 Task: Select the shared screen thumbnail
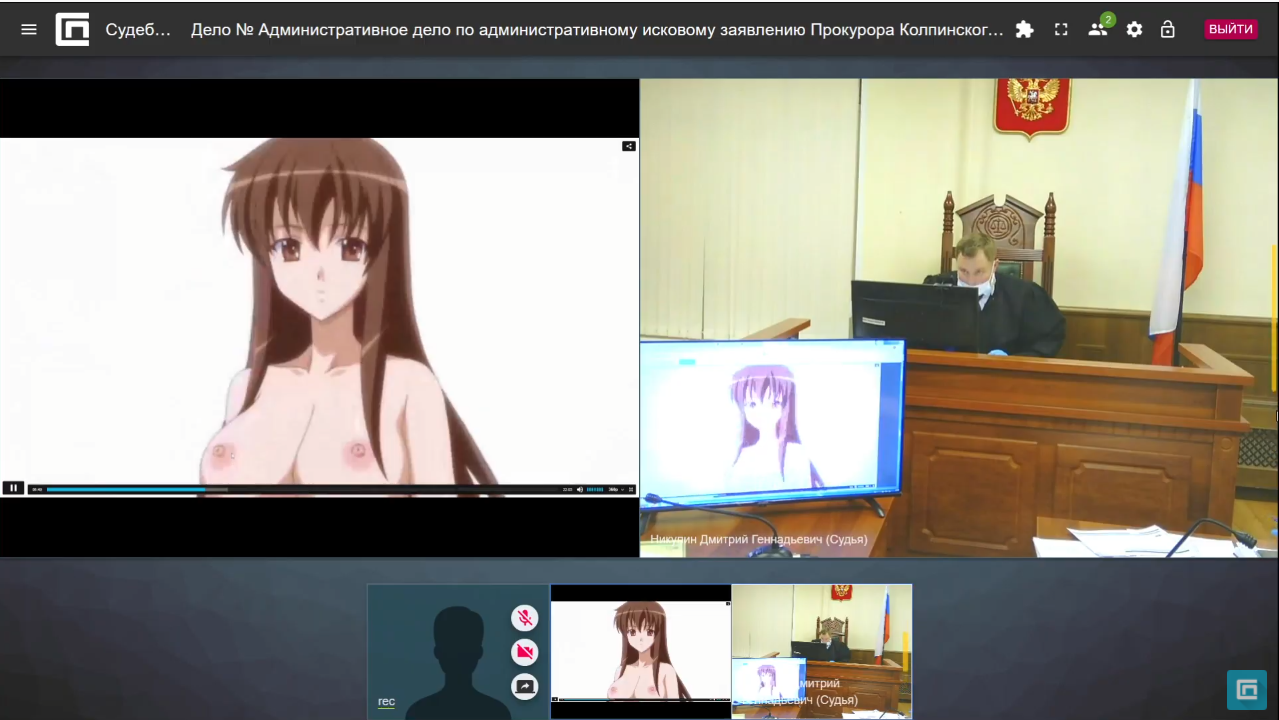[x=641, y=652]
